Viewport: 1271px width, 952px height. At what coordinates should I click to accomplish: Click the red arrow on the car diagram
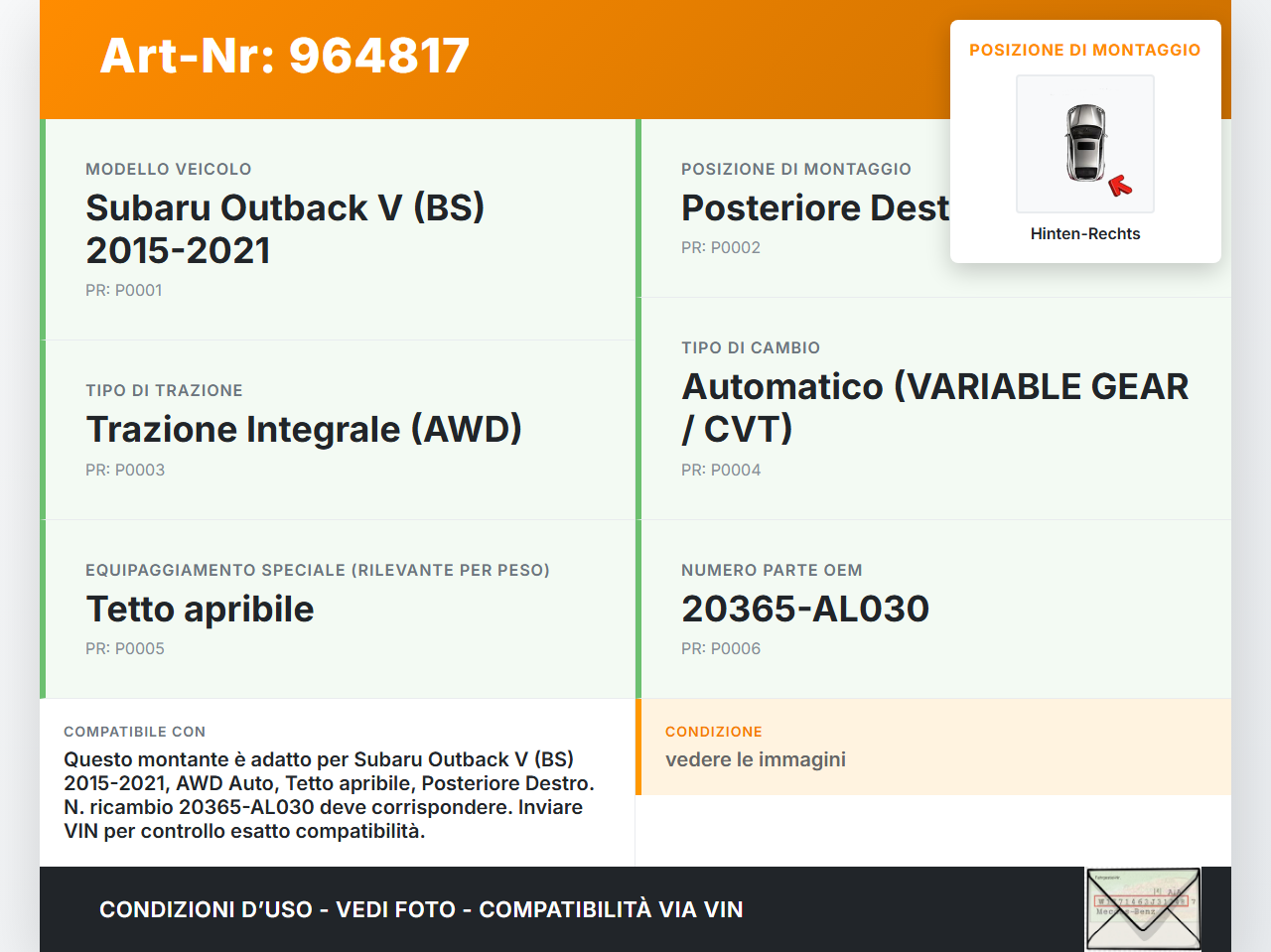pos(1120,186)
